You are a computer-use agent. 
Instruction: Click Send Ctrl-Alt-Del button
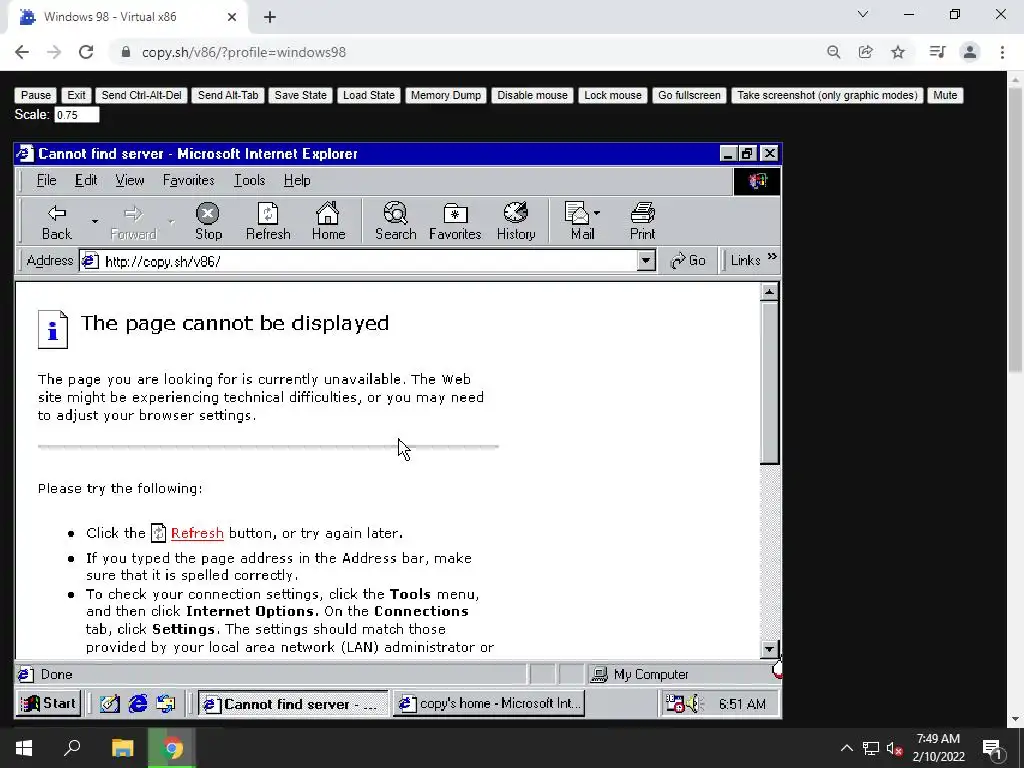coord(141,95)
